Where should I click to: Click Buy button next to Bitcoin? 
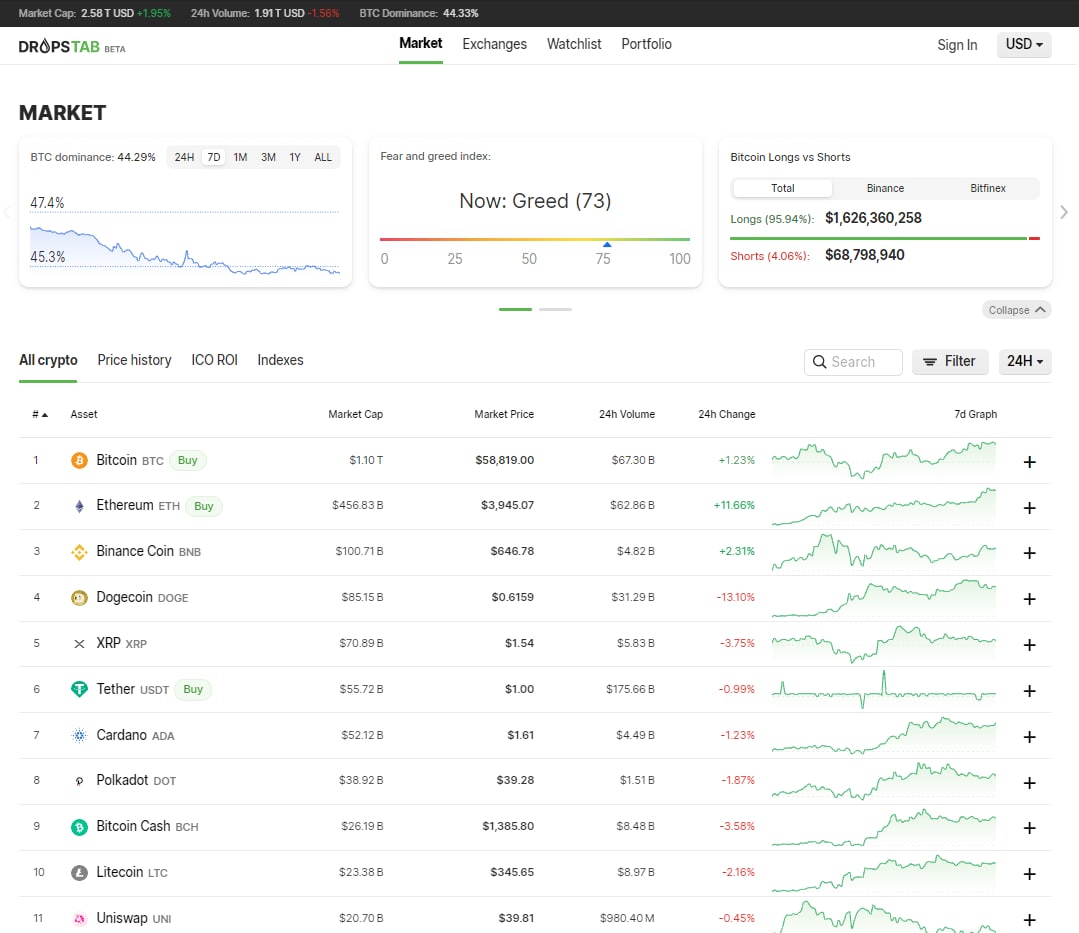(x=187, y=460)
